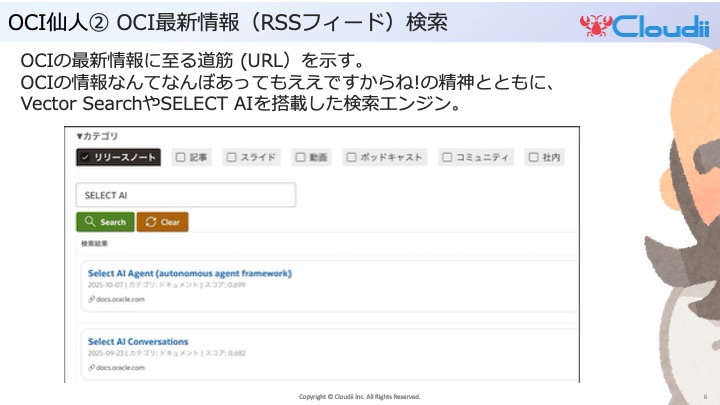Tick the 動画 category checkbox
720x405 pixels.
pyautogui.click(x=299, y=157)
